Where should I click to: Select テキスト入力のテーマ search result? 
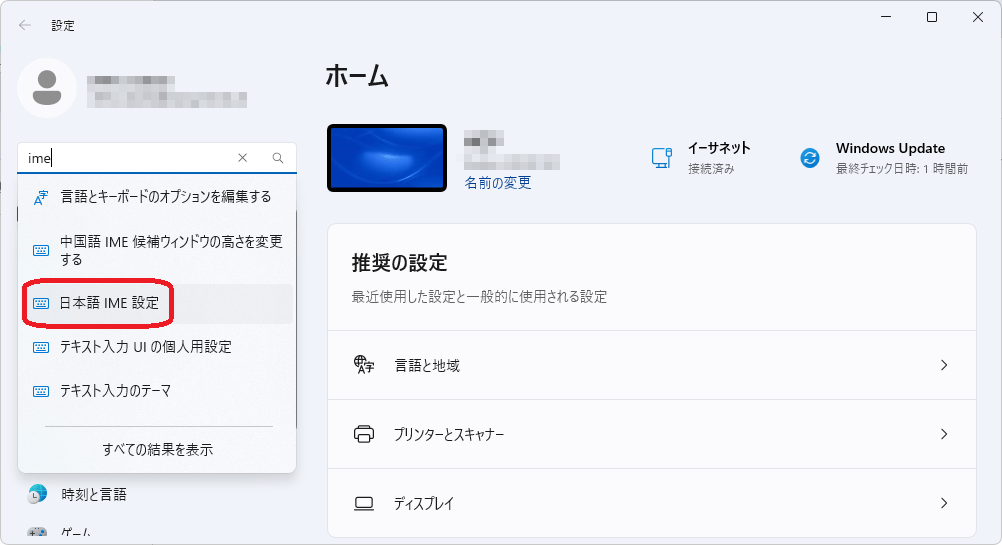(x=115, y=391)
